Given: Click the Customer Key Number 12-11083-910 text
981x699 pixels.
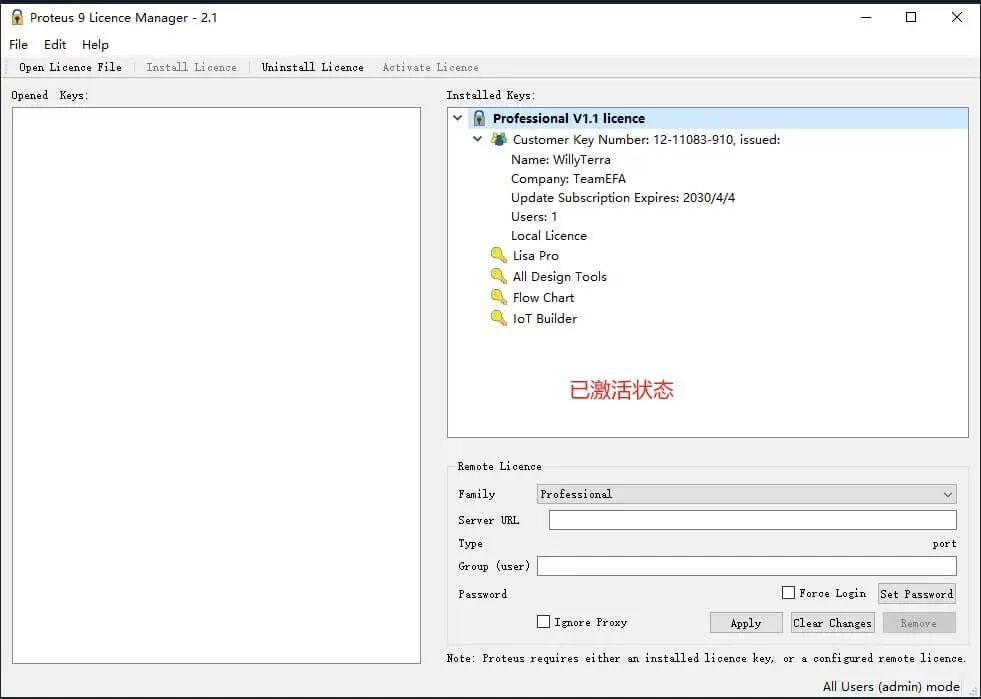Looking at the screenshot, I should (x=646, y=140).
